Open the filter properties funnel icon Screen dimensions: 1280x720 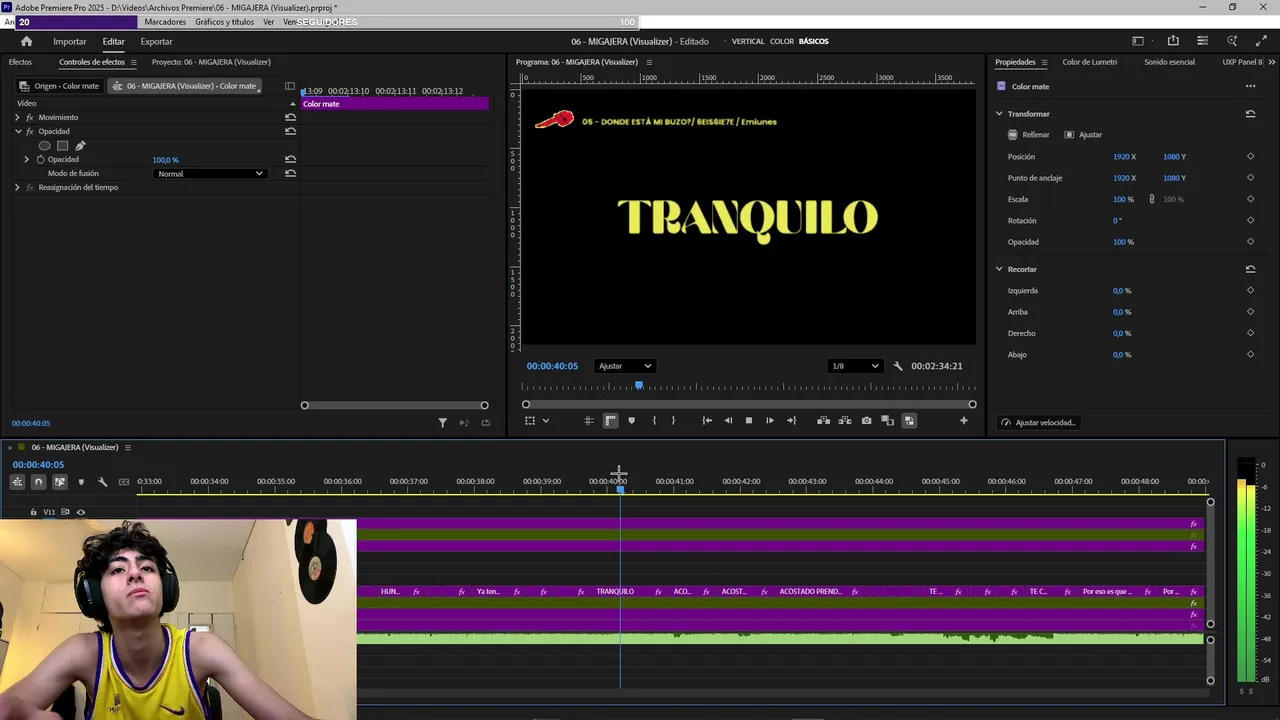(x=442, y=423)
